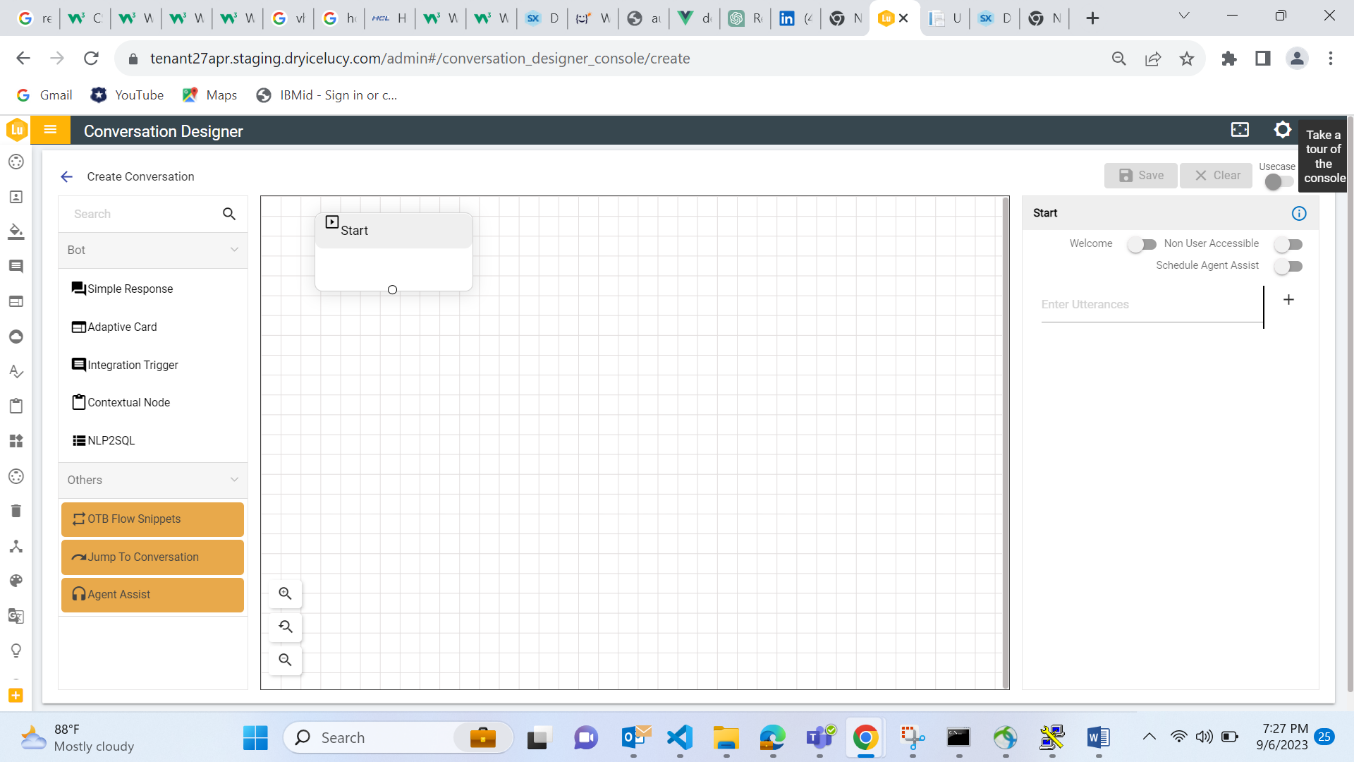Screen dimensions: 1354x762
Task: Zoom into the canvas with magnifier
Action: 284,593
